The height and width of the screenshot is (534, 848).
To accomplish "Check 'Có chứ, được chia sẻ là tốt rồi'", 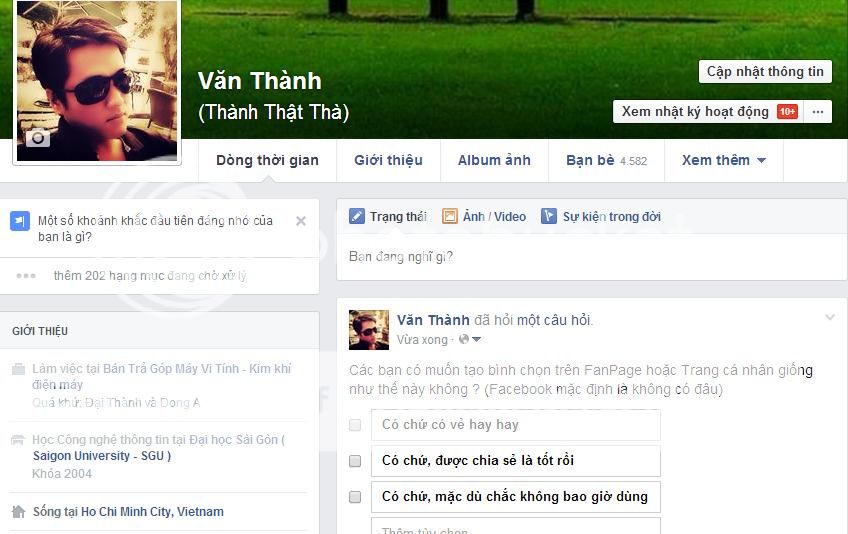I will coord(355,461).
